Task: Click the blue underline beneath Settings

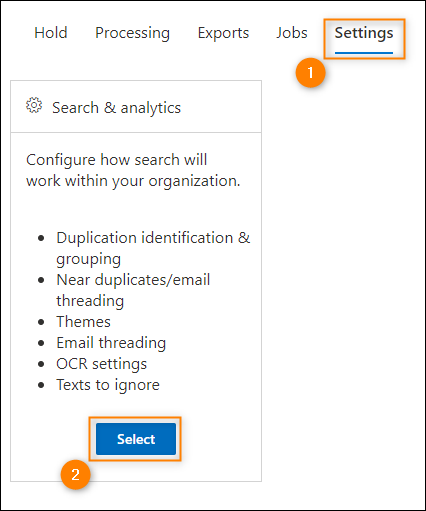Action: 364,53
